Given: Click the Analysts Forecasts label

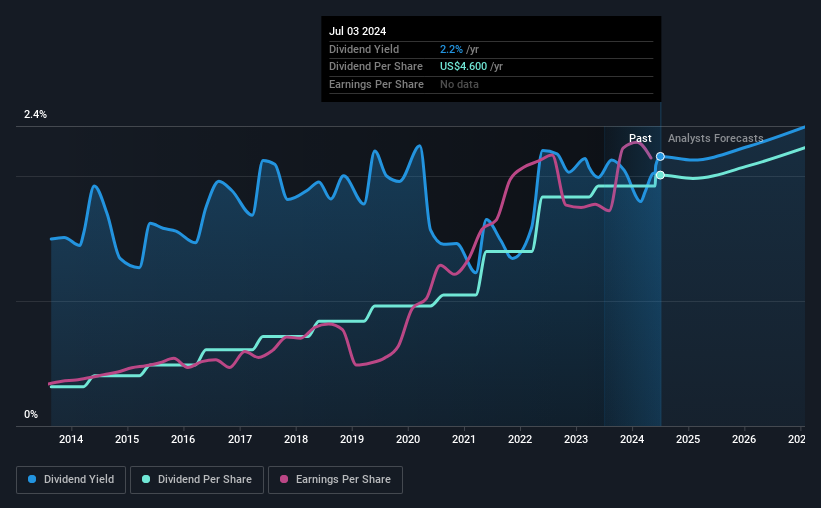Looking at the screenshot, I should [x=715, y=138].
